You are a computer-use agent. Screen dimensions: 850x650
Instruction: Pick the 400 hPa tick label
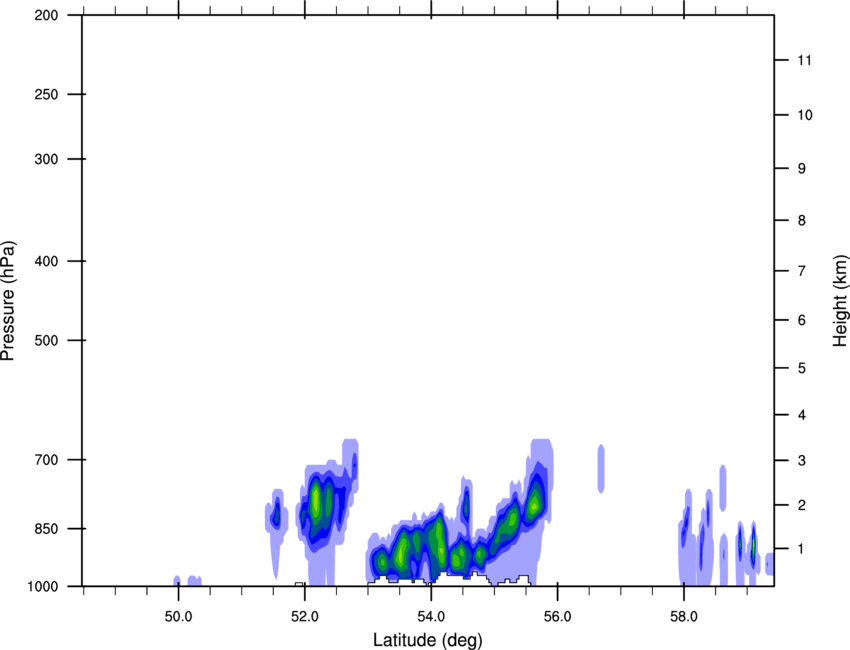[x=44, y=262]
